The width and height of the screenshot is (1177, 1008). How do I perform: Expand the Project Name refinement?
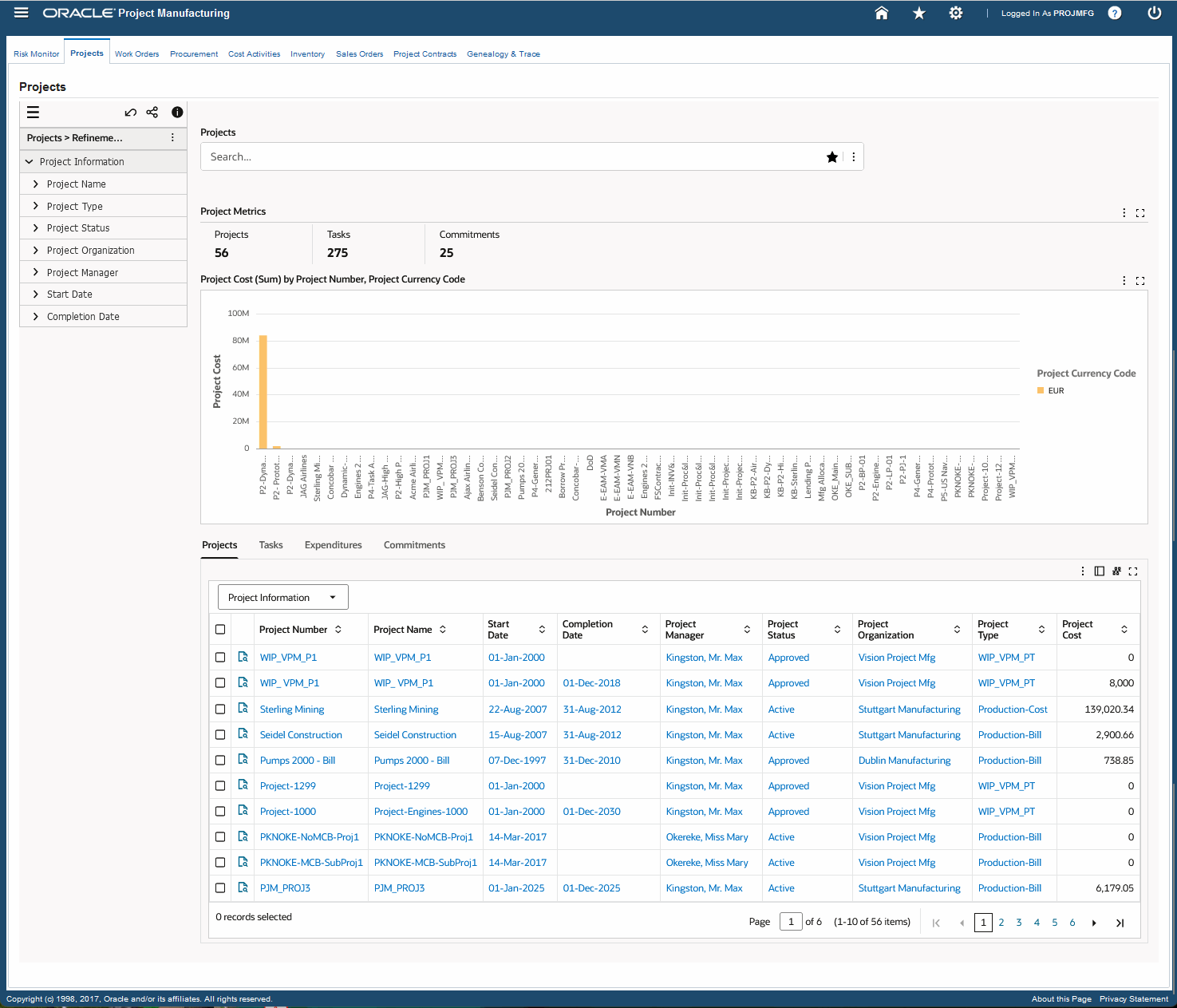pyautogui.click(x=36, y=184)
